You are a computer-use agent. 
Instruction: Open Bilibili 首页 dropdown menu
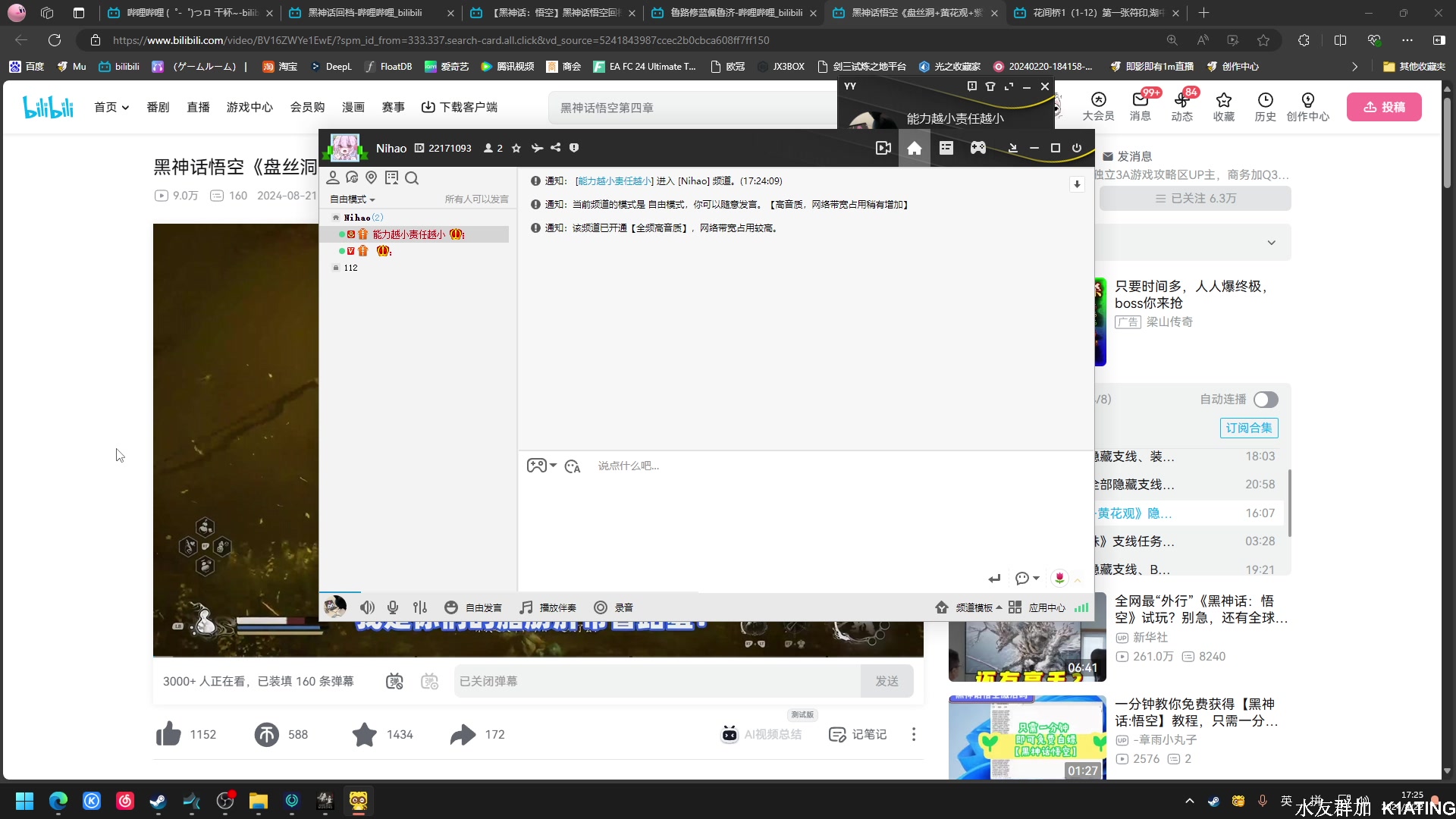(111, 108)
